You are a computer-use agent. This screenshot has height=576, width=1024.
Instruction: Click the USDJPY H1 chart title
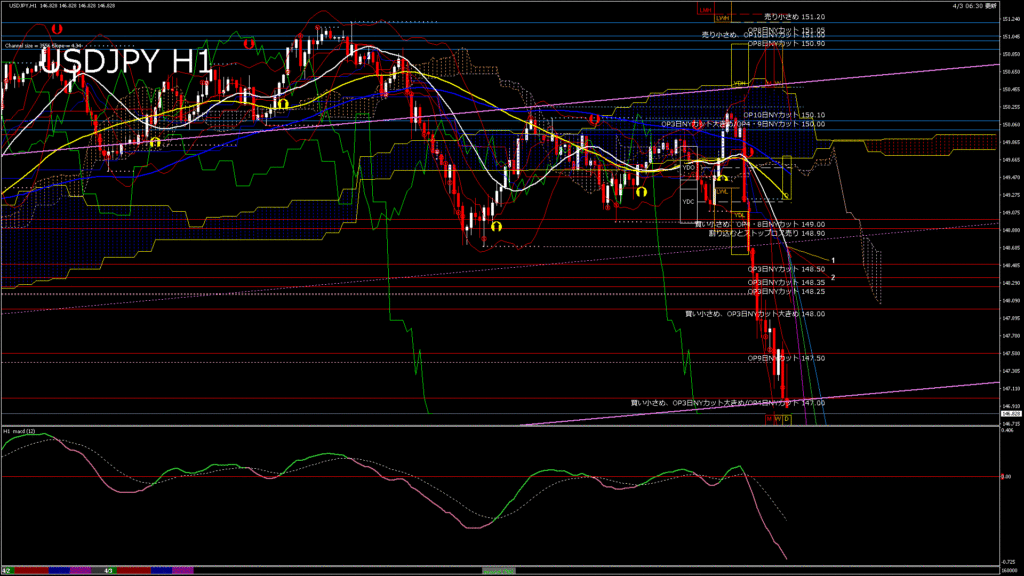tap(126, 63)
